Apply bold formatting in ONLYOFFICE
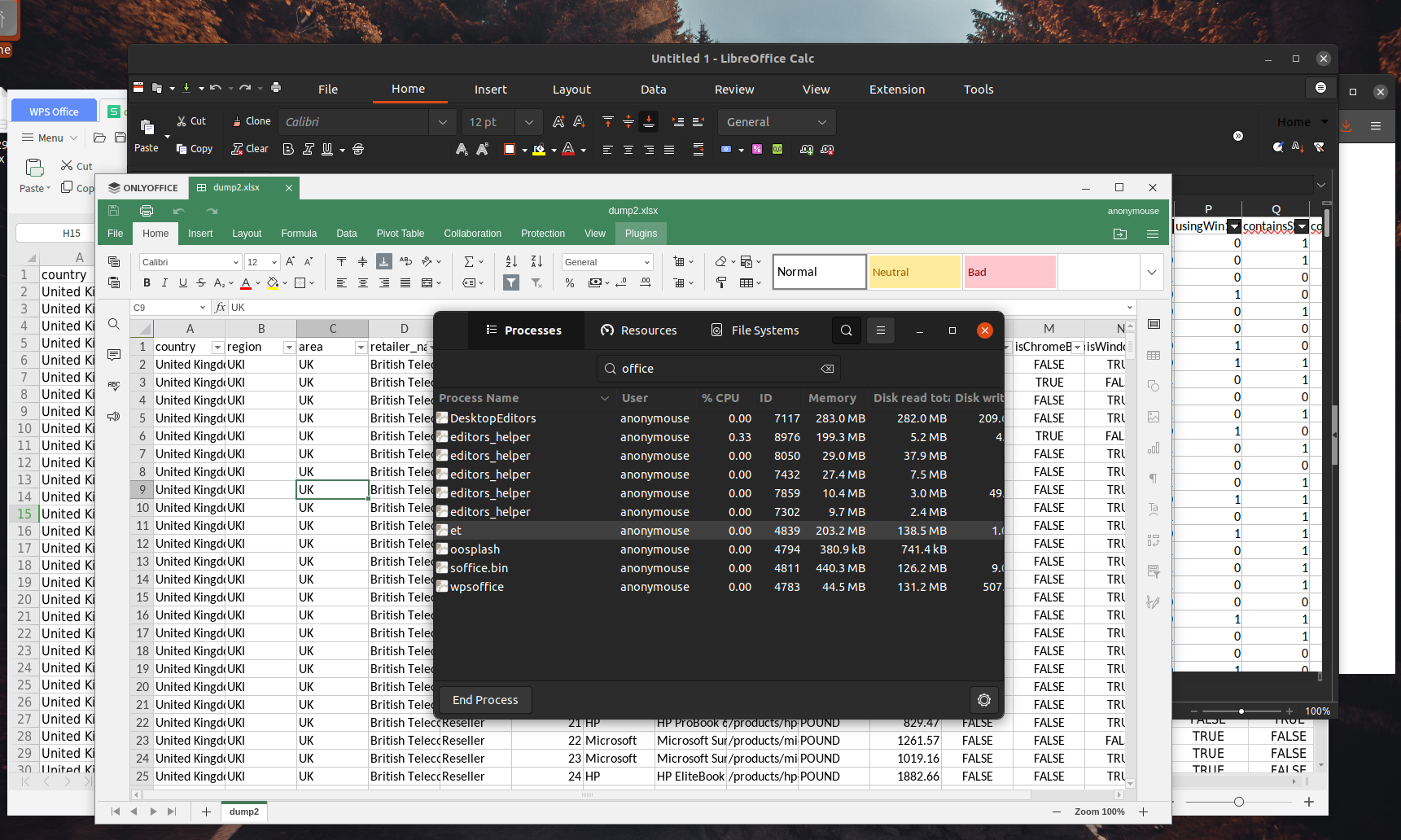Screen dimensions: 1401x840 (x=147, y=282)
